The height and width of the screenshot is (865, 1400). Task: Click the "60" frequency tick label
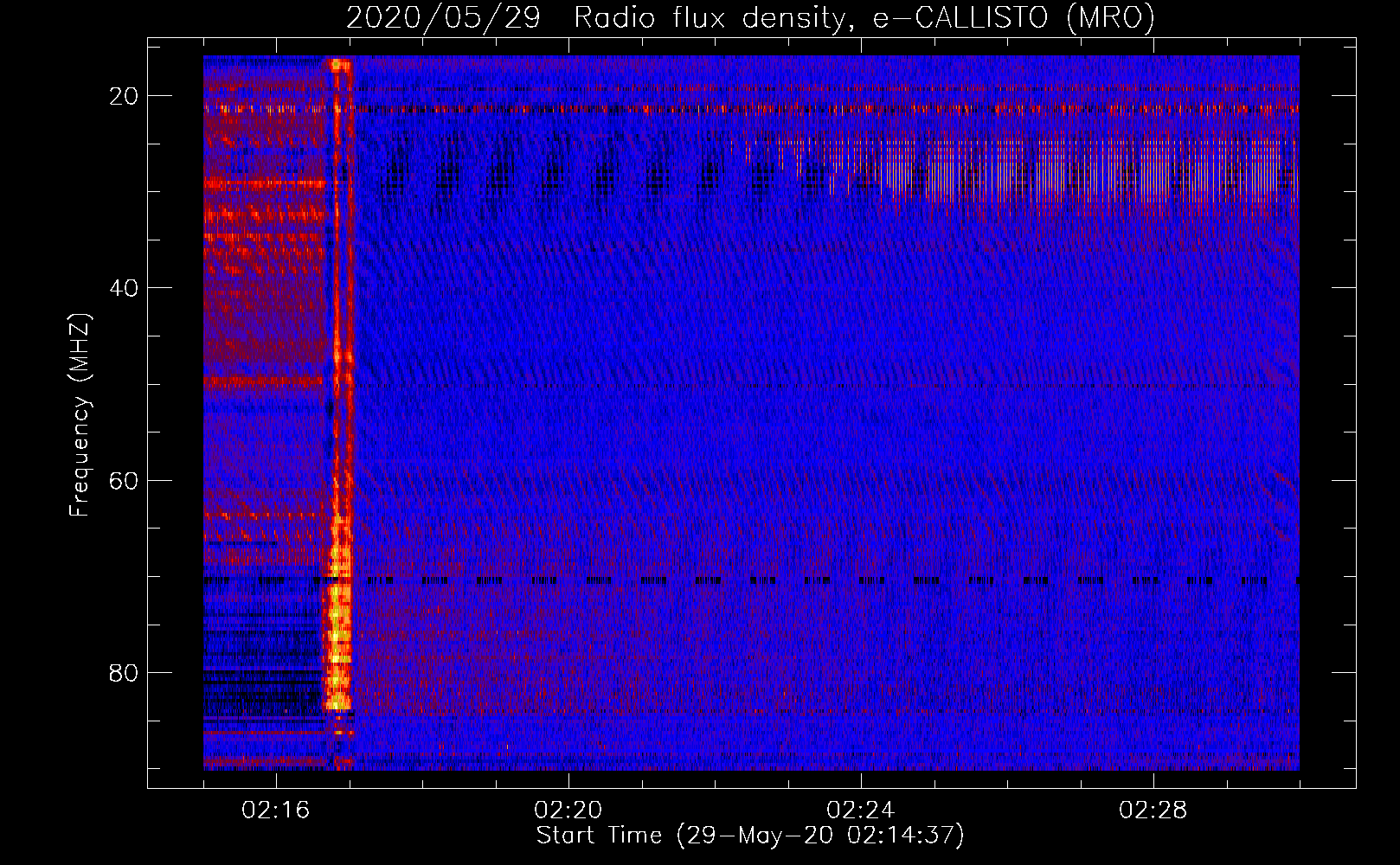tap(124, 480)
